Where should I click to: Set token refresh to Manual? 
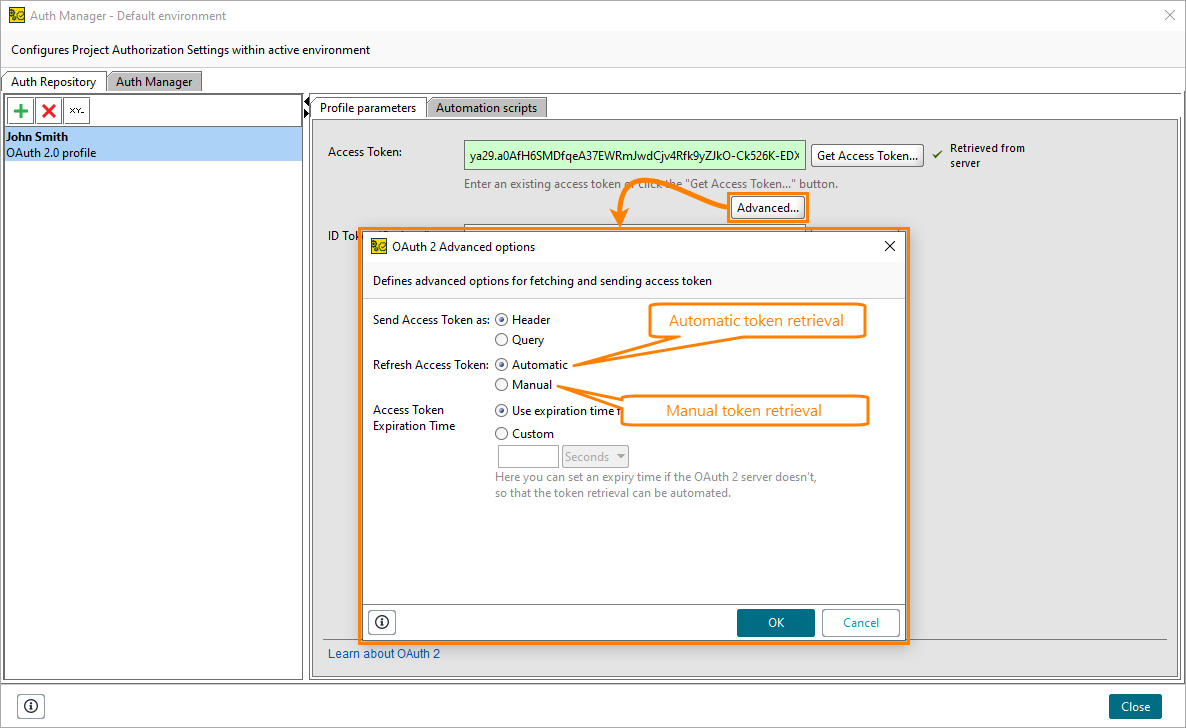click(x=501, y=384)
